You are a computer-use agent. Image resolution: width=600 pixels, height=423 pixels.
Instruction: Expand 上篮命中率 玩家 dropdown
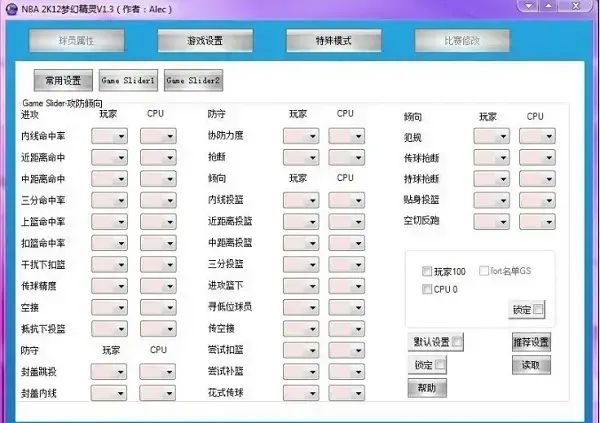109,222
